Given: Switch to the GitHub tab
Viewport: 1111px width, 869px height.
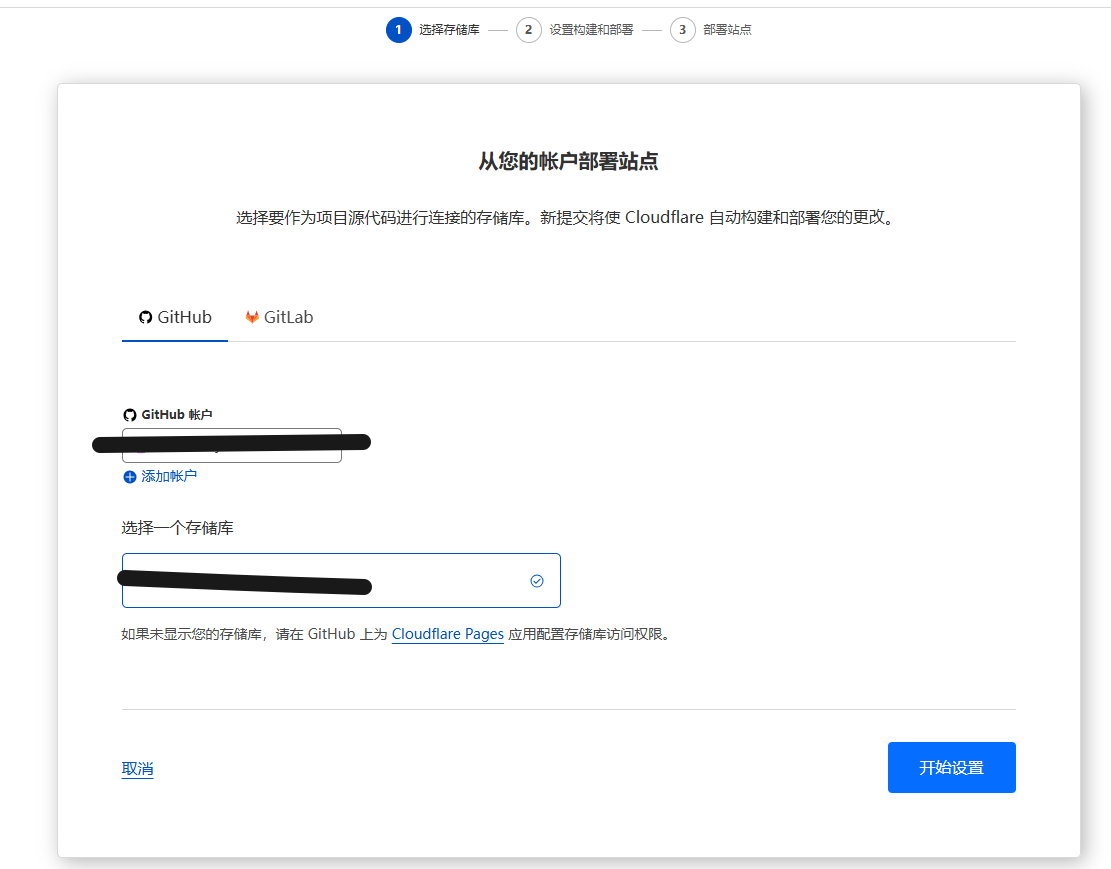Looking at the screenshot, I should [175, 317].
